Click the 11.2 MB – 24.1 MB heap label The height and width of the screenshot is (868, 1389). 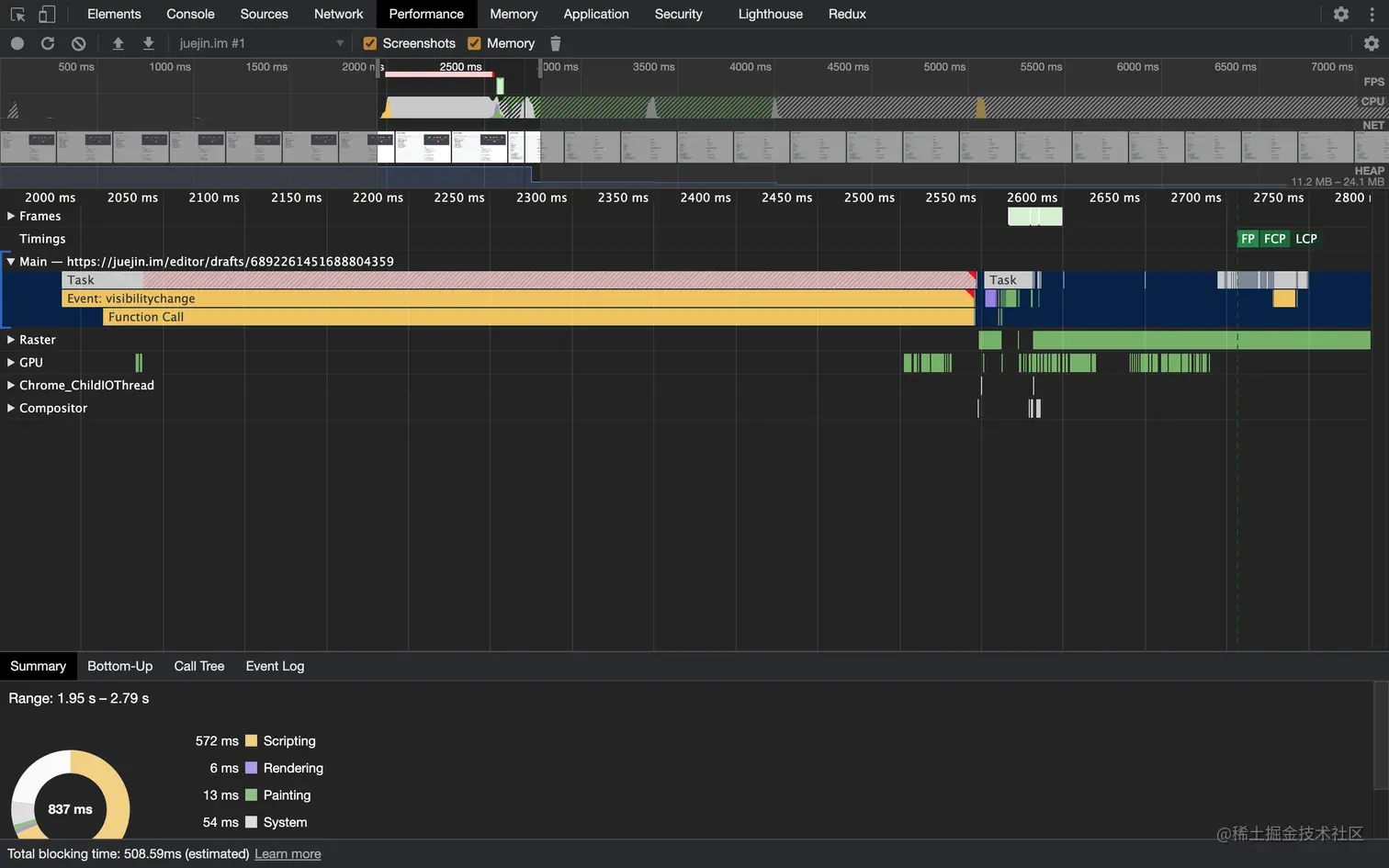point(1338,182)
